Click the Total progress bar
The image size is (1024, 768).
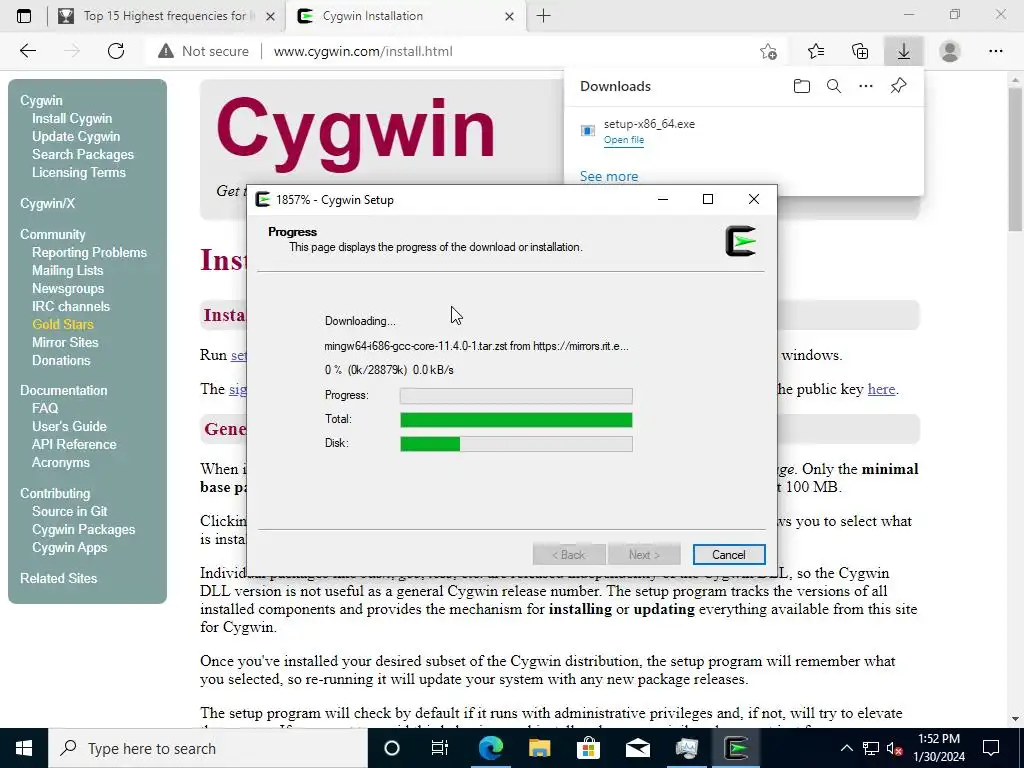[x=516, y=419]
